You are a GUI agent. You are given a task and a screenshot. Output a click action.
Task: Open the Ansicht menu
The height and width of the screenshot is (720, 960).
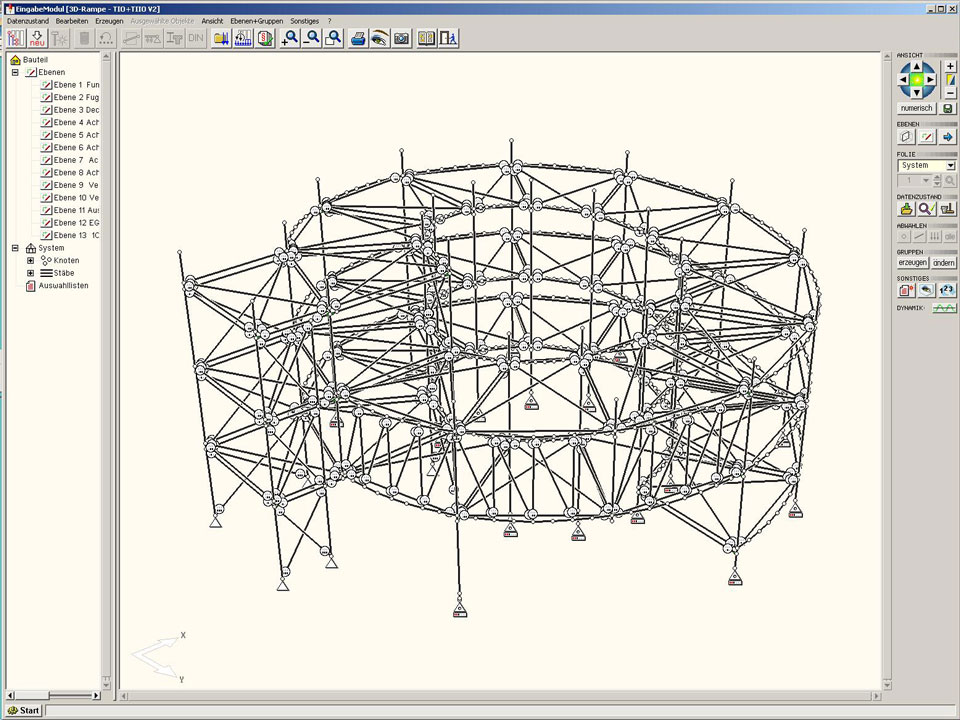click(x=212, y=20)
